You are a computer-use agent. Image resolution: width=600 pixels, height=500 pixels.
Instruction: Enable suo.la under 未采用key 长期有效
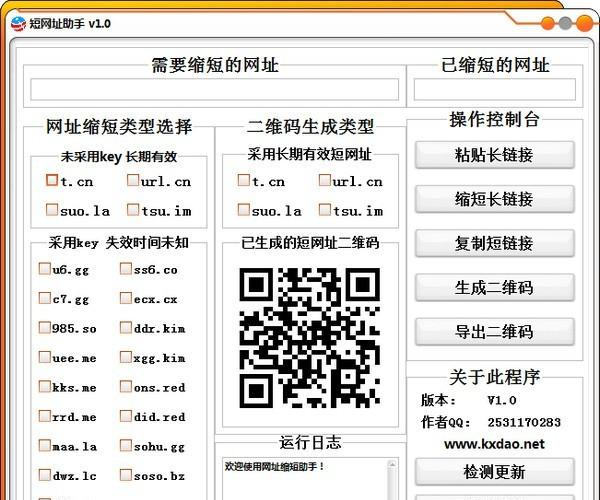click(51, 210)
